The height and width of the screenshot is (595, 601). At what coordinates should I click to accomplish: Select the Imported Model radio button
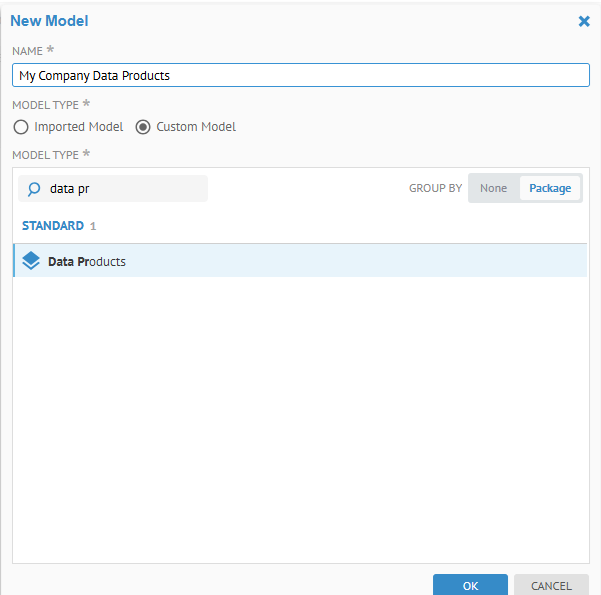tap(21, 127)
